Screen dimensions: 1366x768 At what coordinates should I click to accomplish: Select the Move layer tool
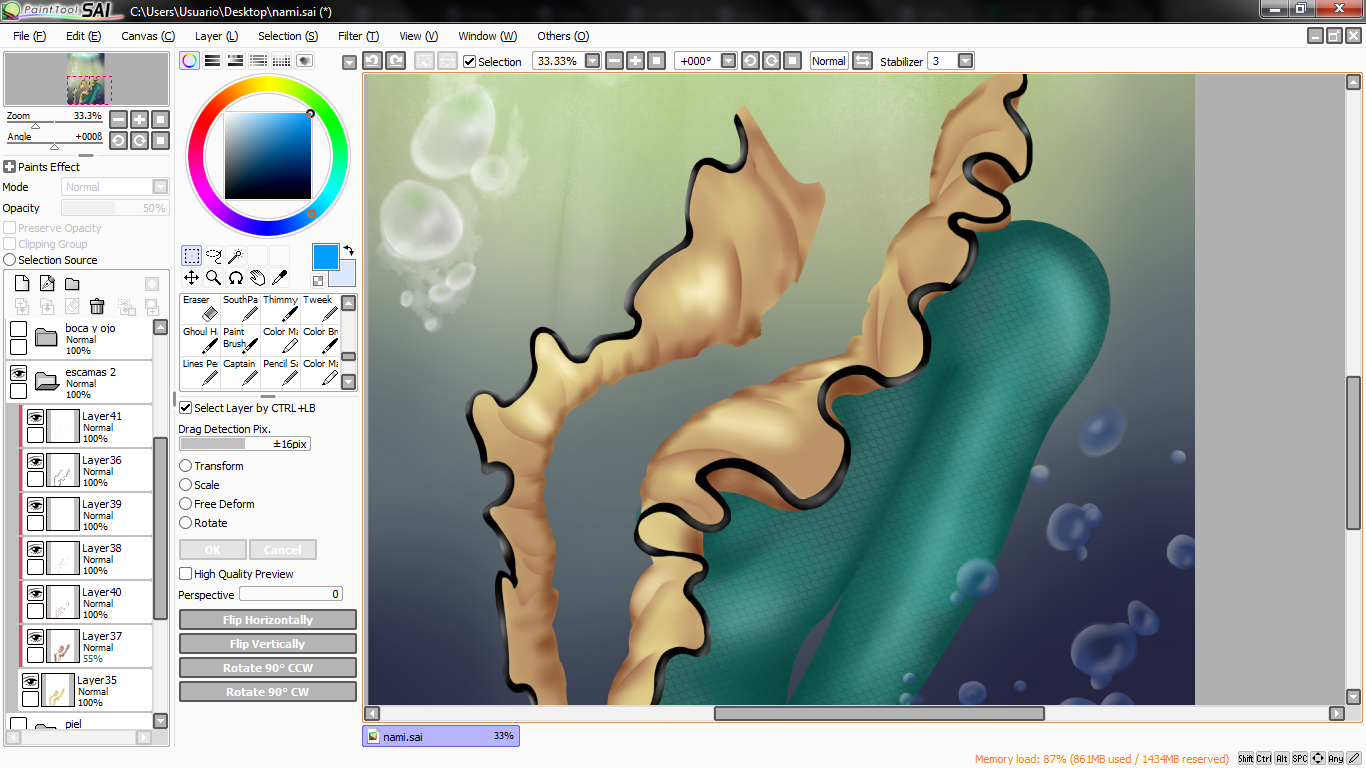point(191,278)
